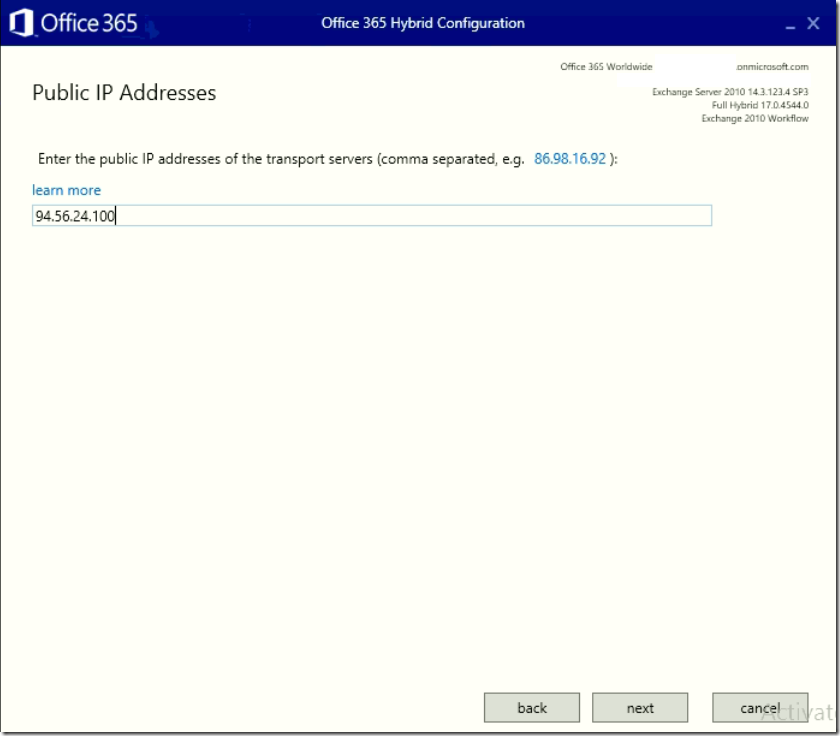
Task: Click the example IP 86.98.16.92
Action: [x=569, y=159]
